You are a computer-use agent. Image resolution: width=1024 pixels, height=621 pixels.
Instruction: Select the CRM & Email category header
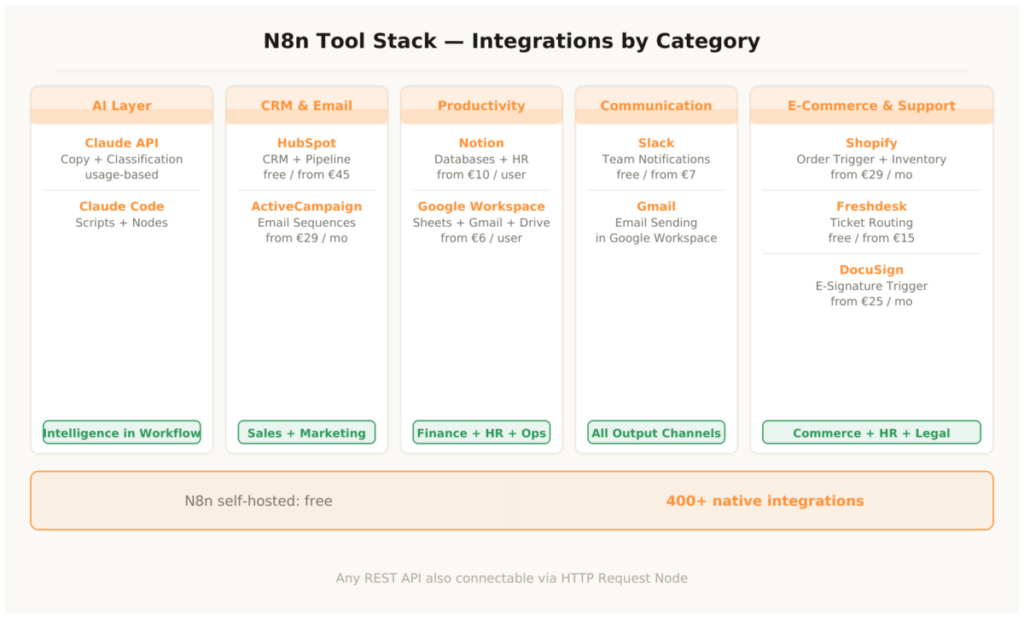point(306,105)
